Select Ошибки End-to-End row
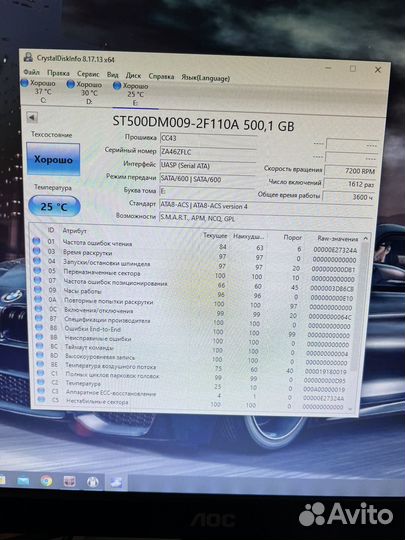The width and height of the screenshot is (405, 540). [x=195, y=331]
